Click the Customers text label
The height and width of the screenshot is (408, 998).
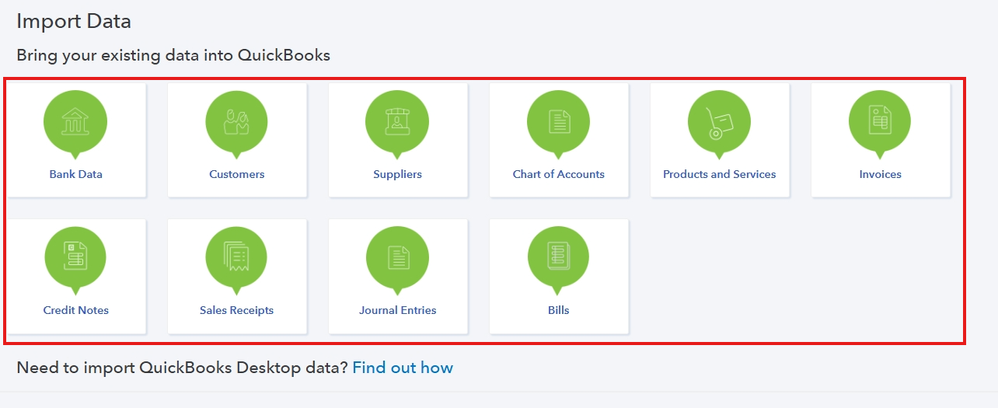click(237, 174)
